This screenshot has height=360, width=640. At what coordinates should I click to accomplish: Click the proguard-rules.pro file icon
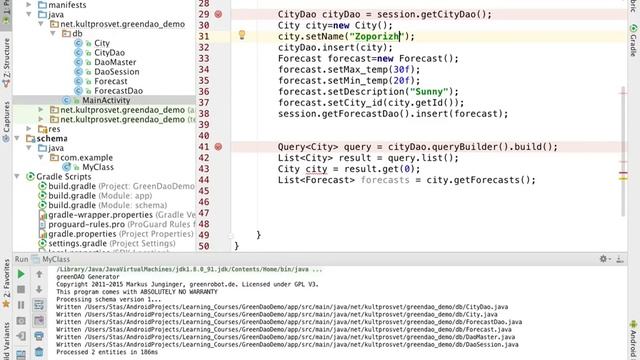pos(42,224)
